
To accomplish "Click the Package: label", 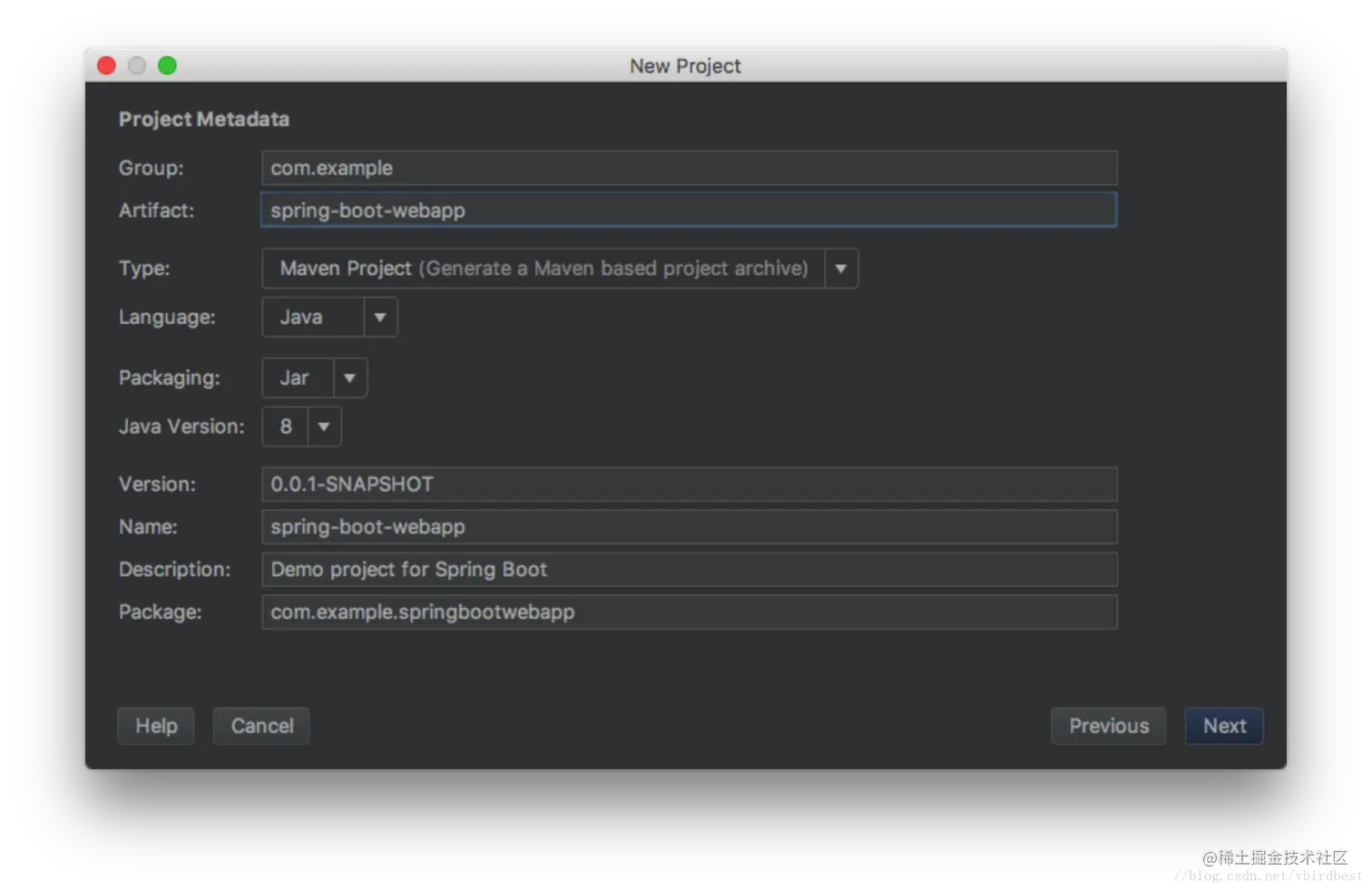I will [160, 612].
